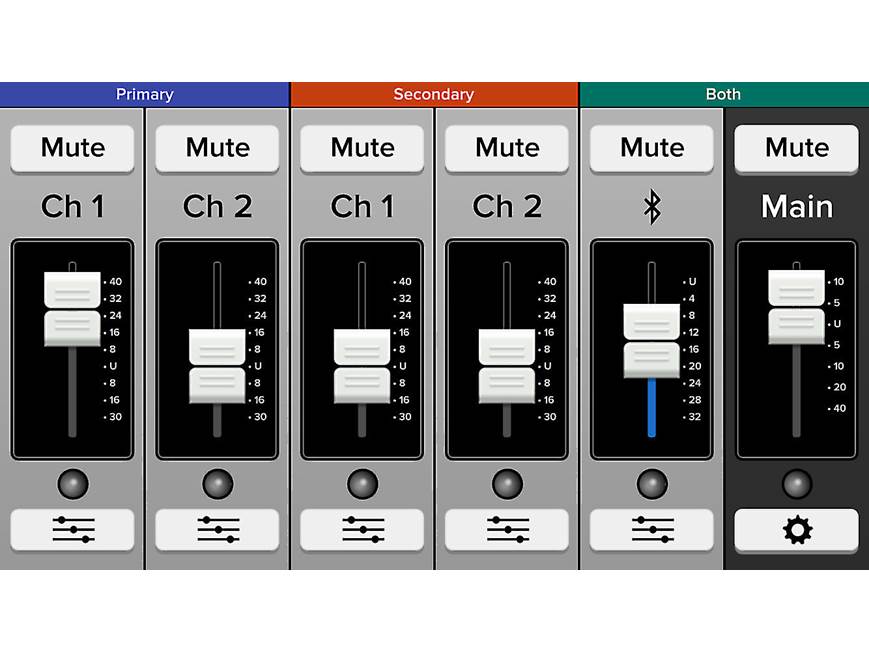Click the Secondary Ch 2 label
Viewport: 869px width, 652px height.
point(507,207)
